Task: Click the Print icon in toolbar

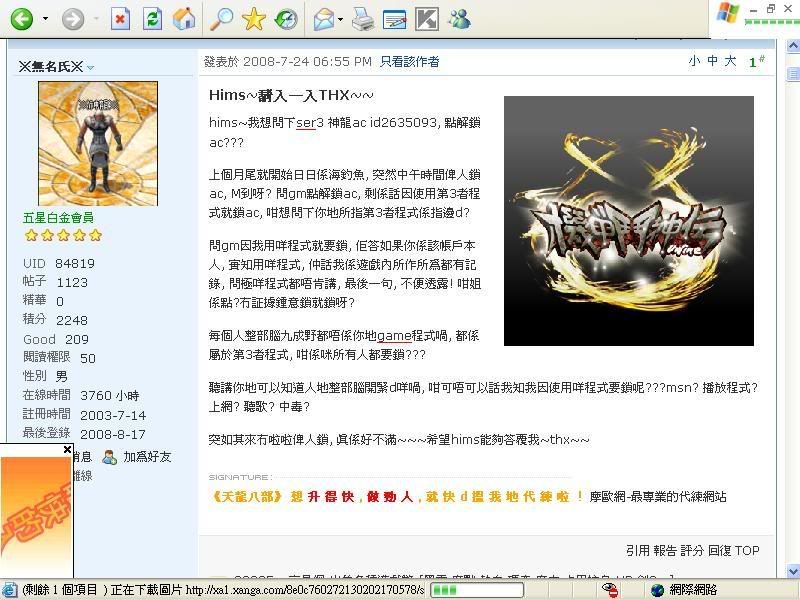Action: (x=364, y=18)
